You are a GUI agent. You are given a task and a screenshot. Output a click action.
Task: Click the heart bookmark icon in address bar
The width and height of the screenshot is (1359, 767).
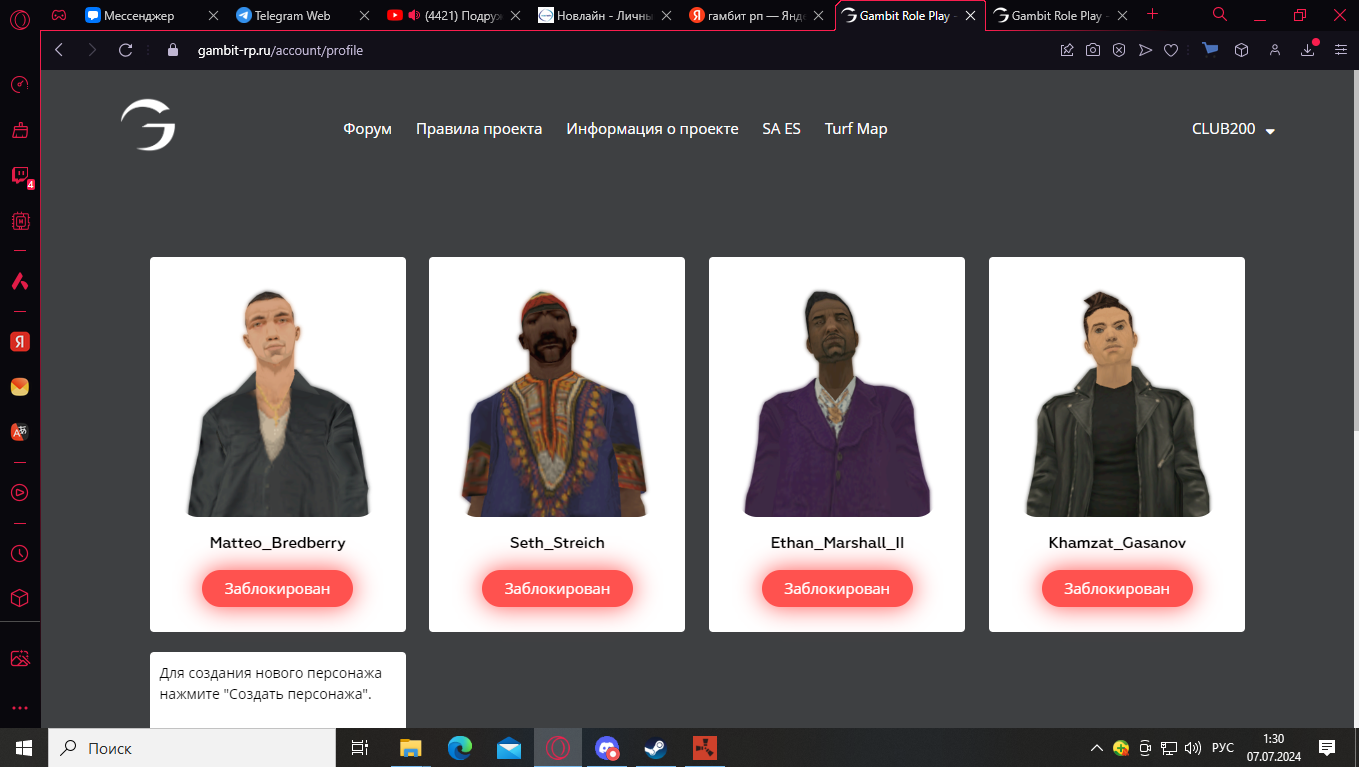point(1171,50)
